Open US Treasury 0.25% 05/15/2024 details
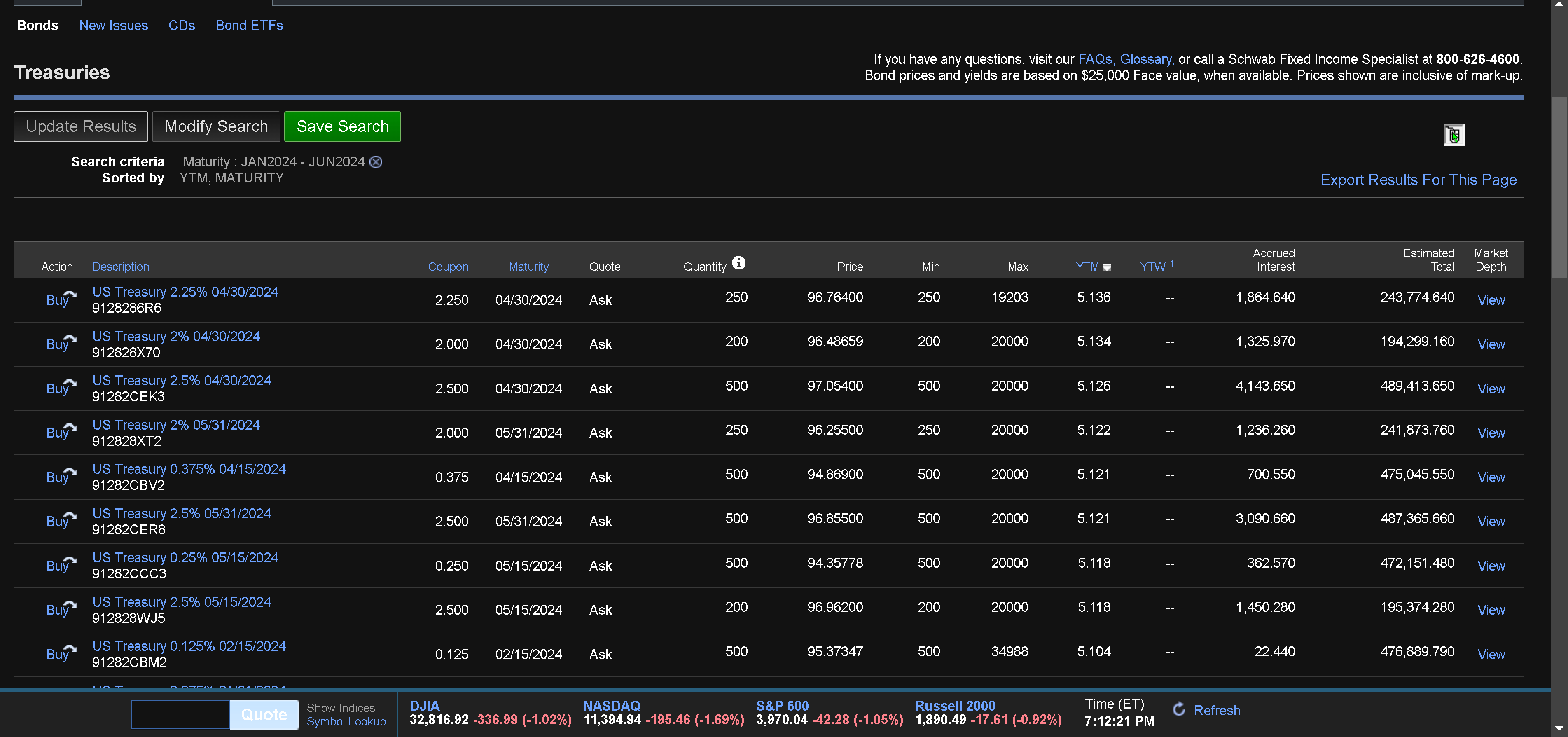The height and width of the screenshot is (737, 1568). (x=185, y=557)
